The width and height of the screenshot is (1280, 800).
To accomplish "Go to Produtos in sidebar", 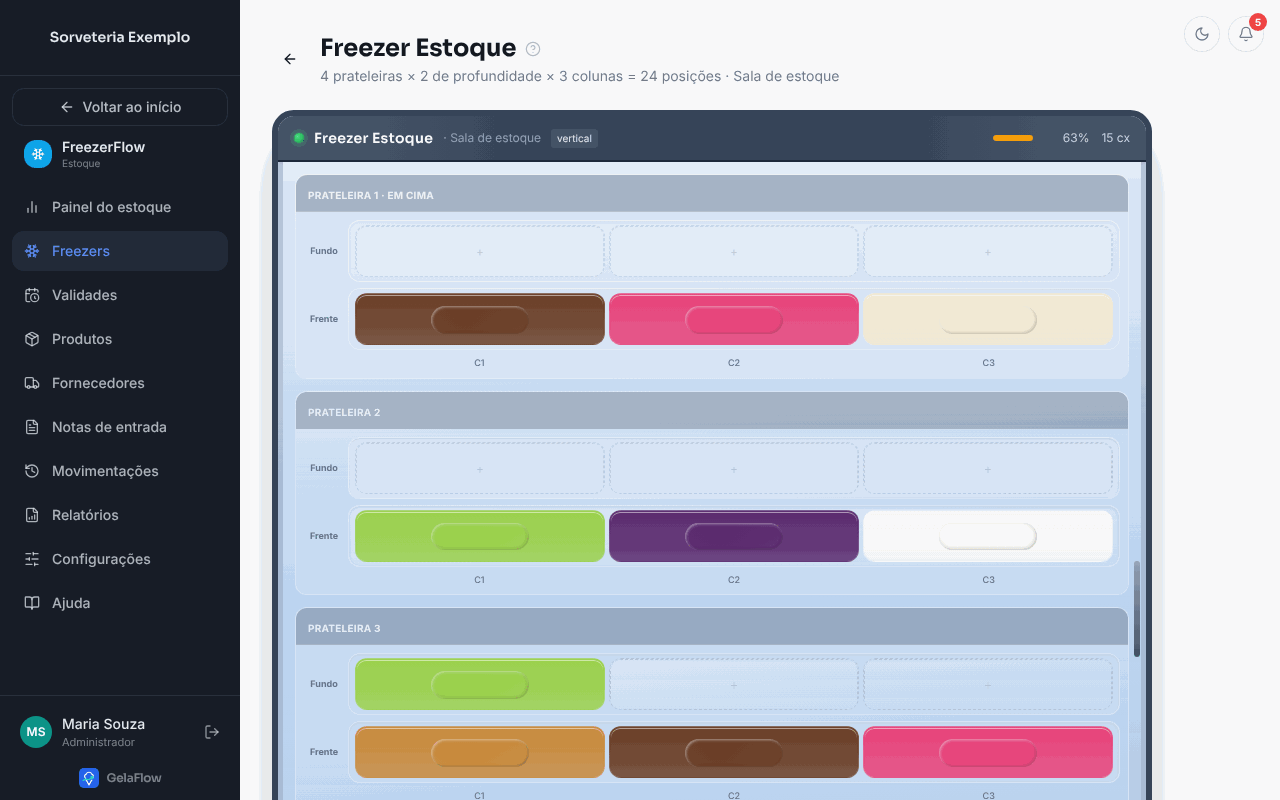I will (x=120, y=339).
